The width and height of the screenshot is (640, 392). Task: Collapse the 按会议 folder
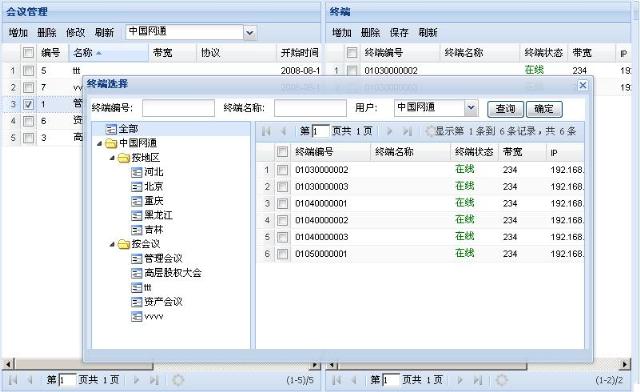pyautogui.click(x=112, y=244)
